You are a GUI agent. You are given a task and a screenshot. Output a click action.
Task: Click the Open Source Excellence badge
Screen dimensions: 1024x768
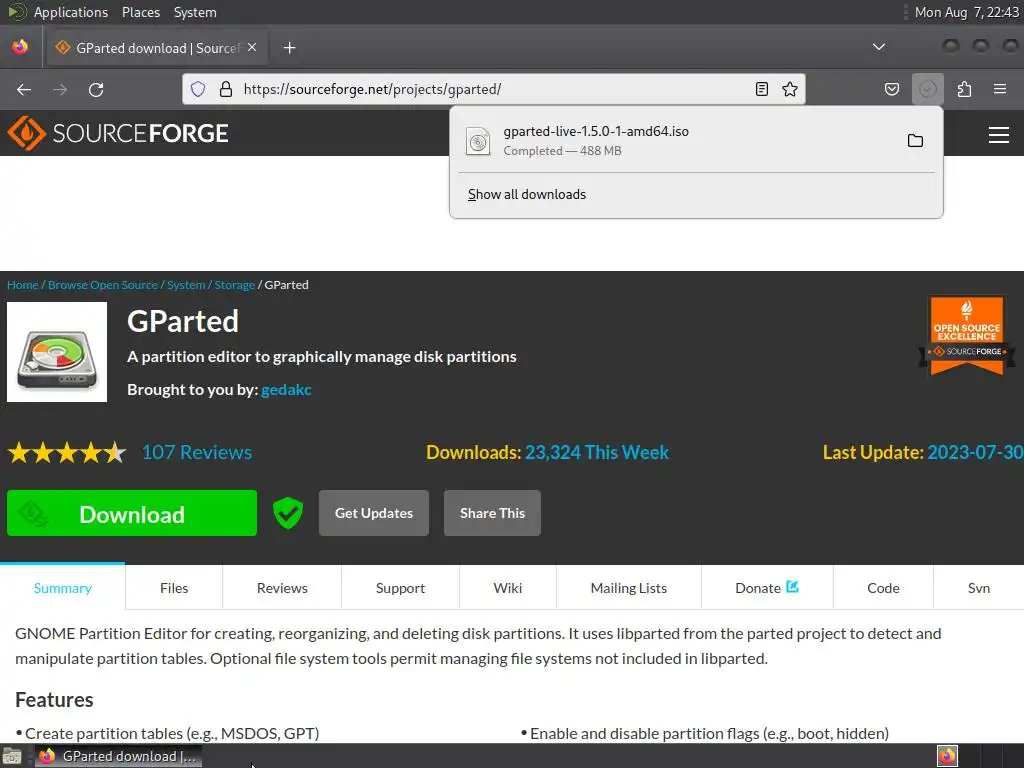coord(967,336)
